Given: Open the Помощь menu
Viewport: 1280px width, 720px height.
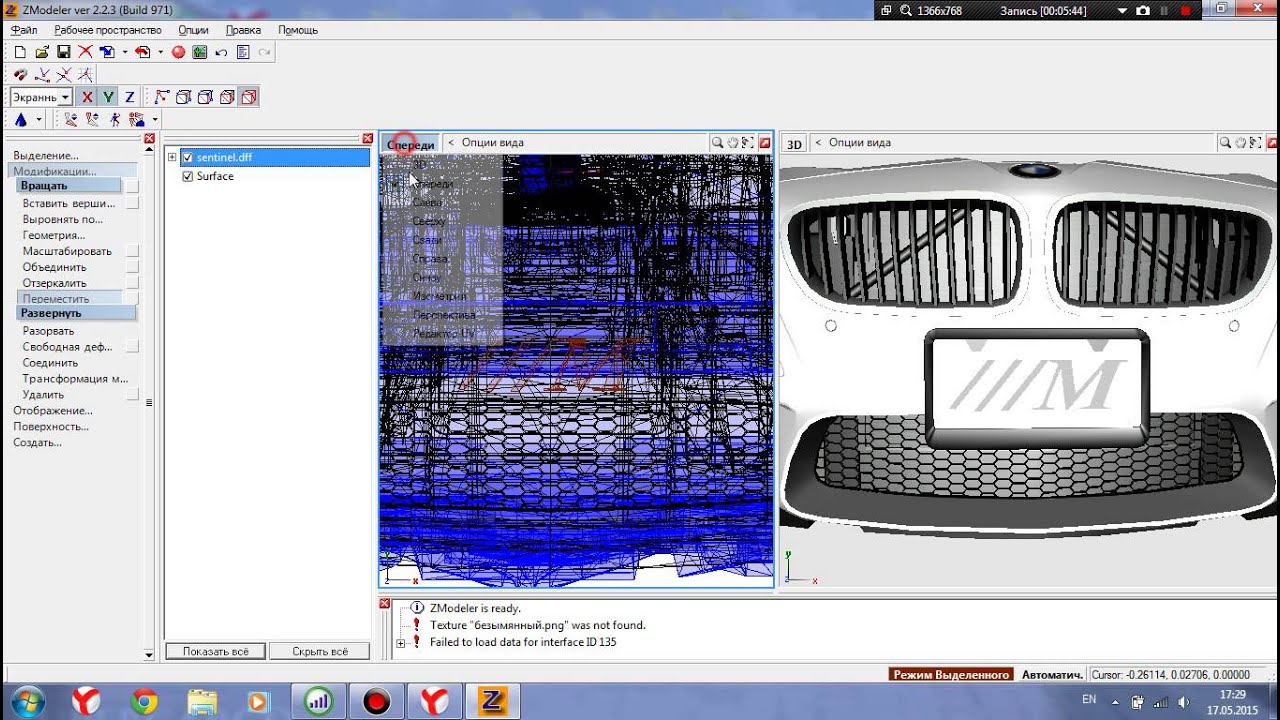Looking at the screenshot, I should click(x=298, y=30).
